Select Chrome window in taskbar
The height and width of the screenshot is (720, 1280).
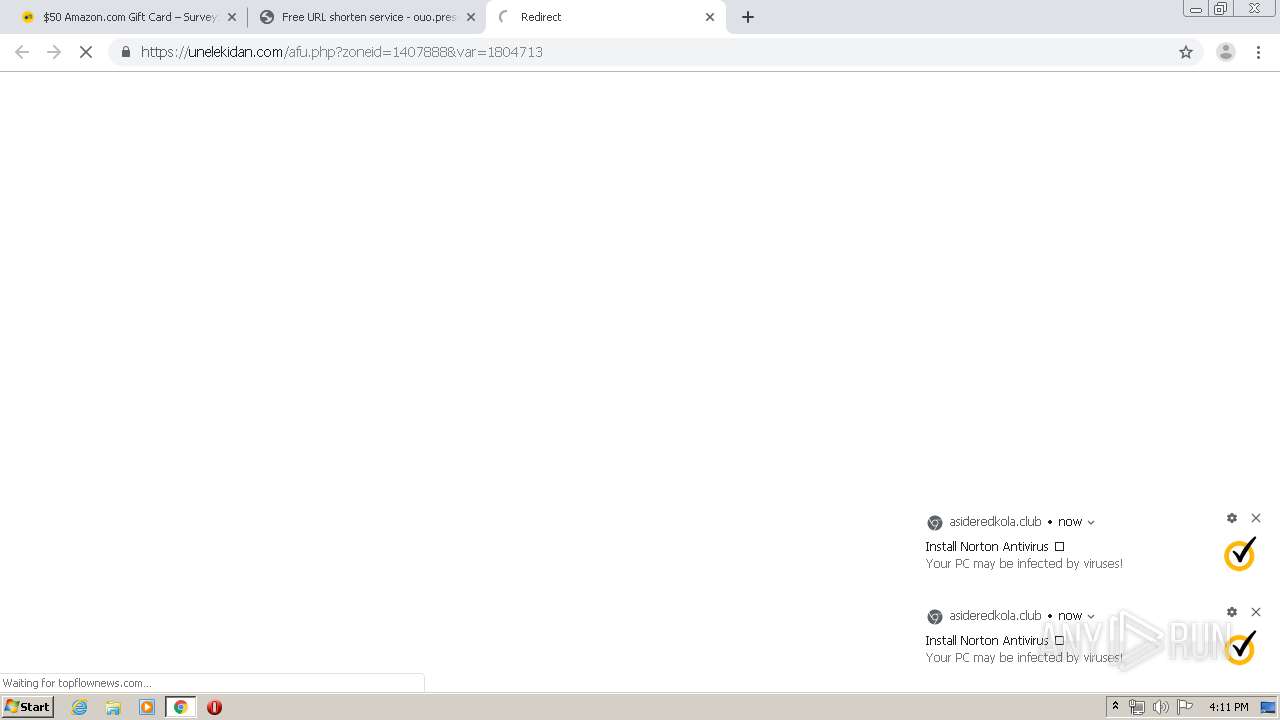[180, 707]
